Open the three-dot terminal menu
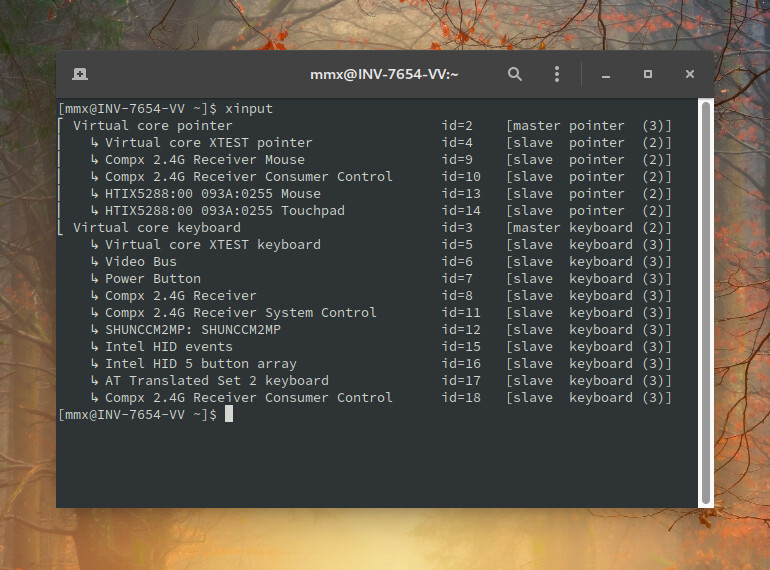The image size is (770, 570). pos(556,74)
